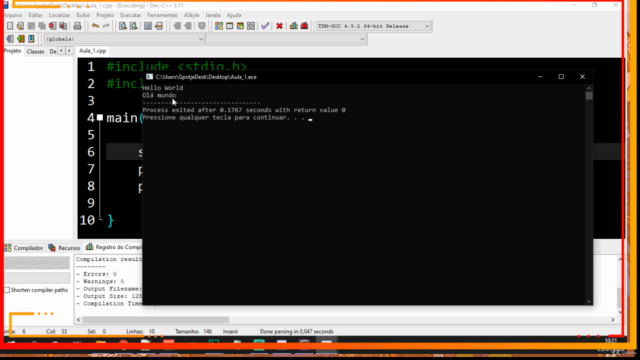Click the Replace toolbar icon
640x360 pixels.
point(133,26)
